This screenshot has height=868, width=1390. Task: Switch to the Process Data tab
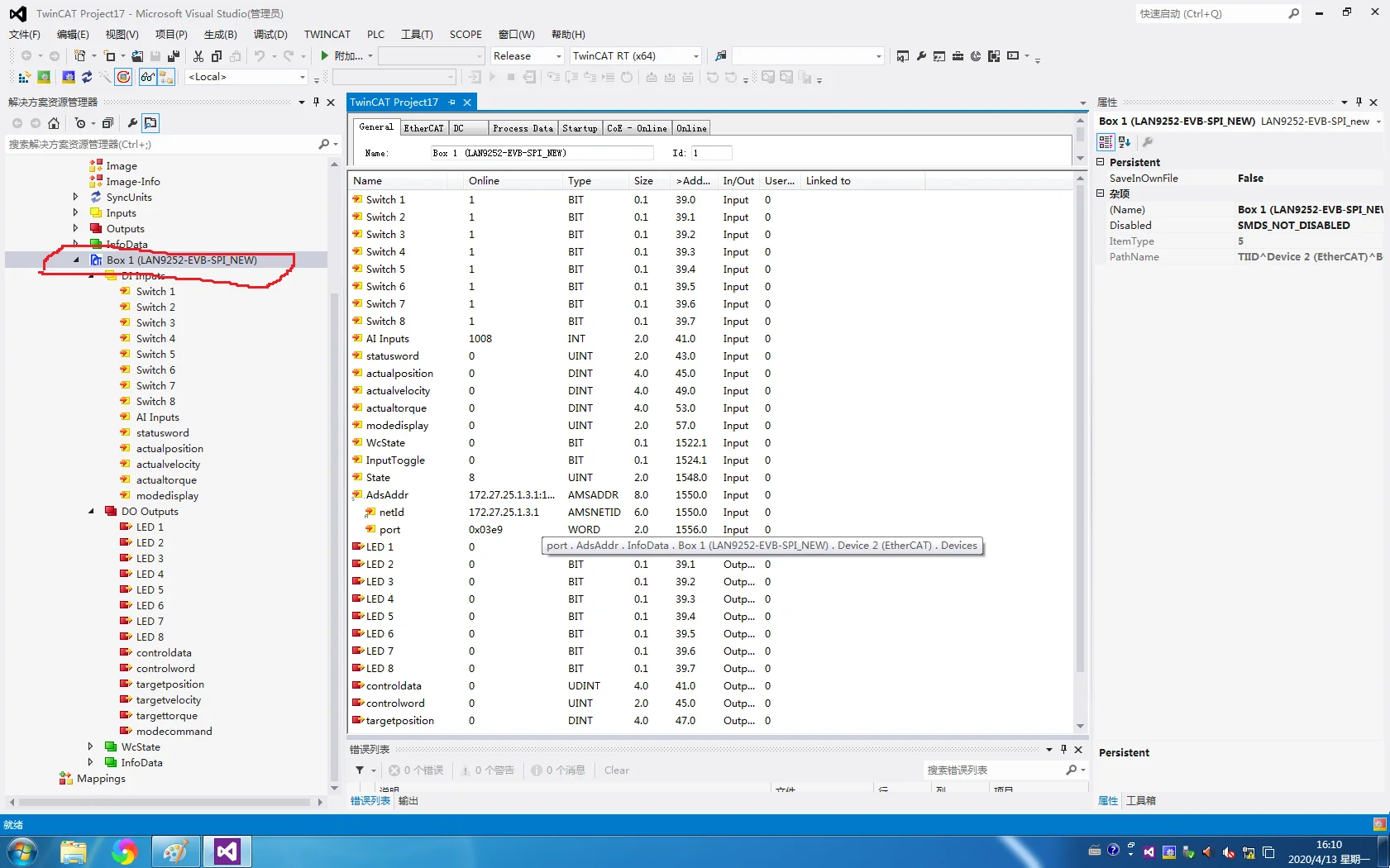[522, 128]
